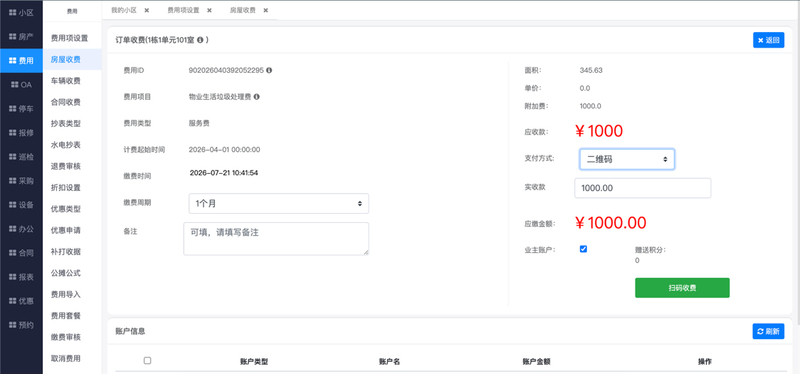Image resolution: width=800 pixels, height=374 pixels.
Task: Click the 实收款 amount field
Action: pos(643,188)
